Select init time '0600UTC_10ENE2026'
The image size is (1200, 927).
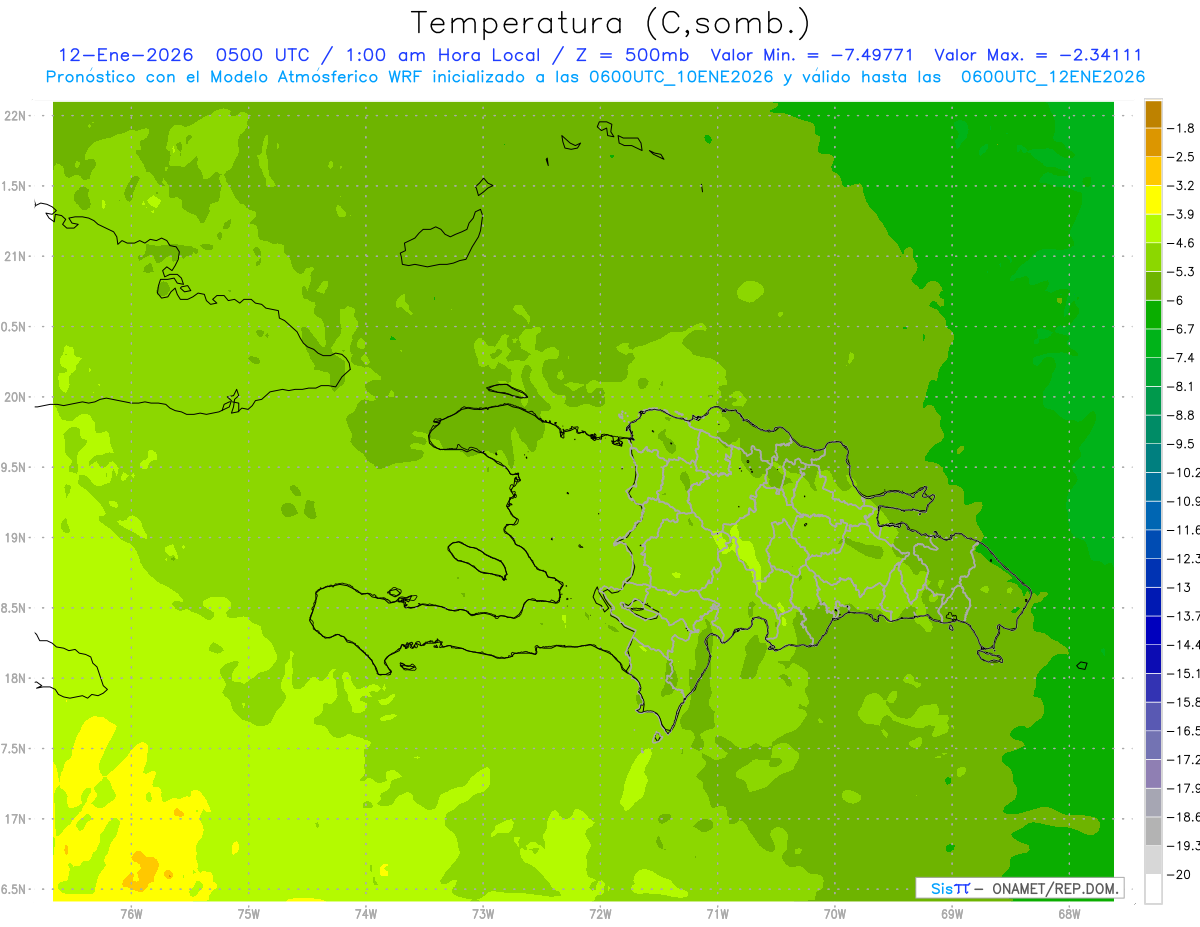click(x=682, y=77)
